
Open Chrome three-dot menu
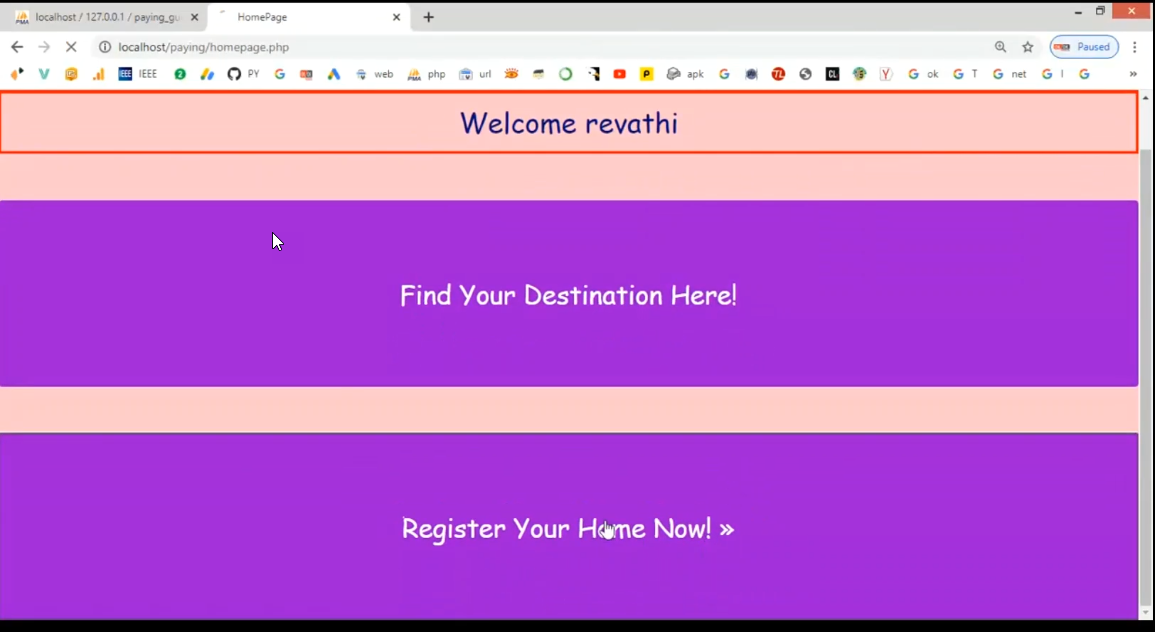click(1134, 47)
